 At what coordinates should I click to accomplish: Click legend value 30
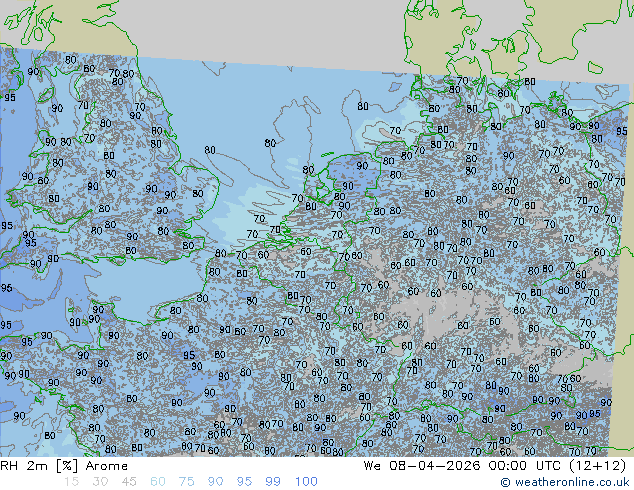[100, 482]
